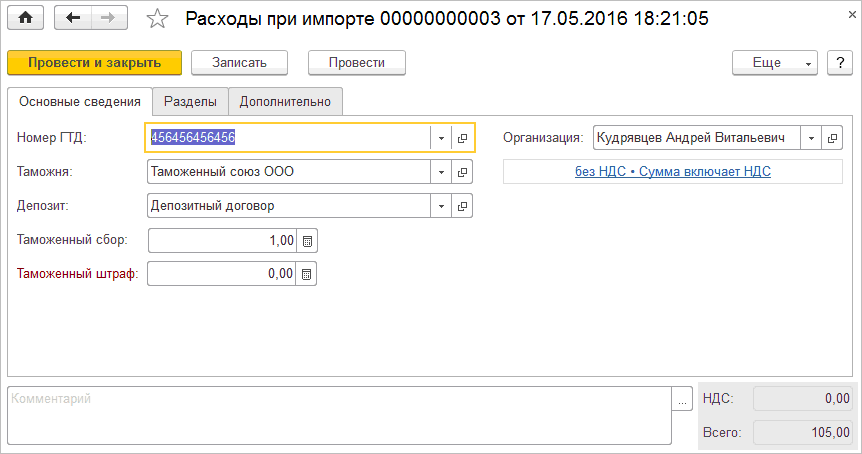Open the Организация record form icon
The width and height of the screenshot is (862, 454).
[x=832, y=138]
